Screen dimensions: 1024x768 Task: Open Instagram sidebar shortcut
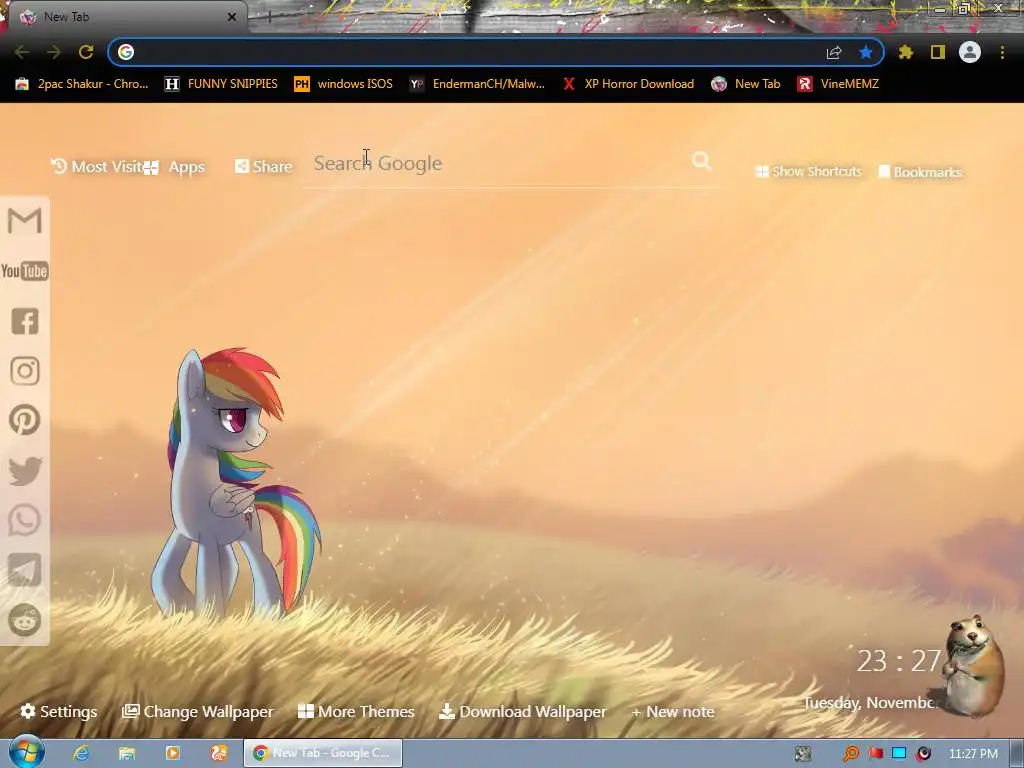click(25, 371)
